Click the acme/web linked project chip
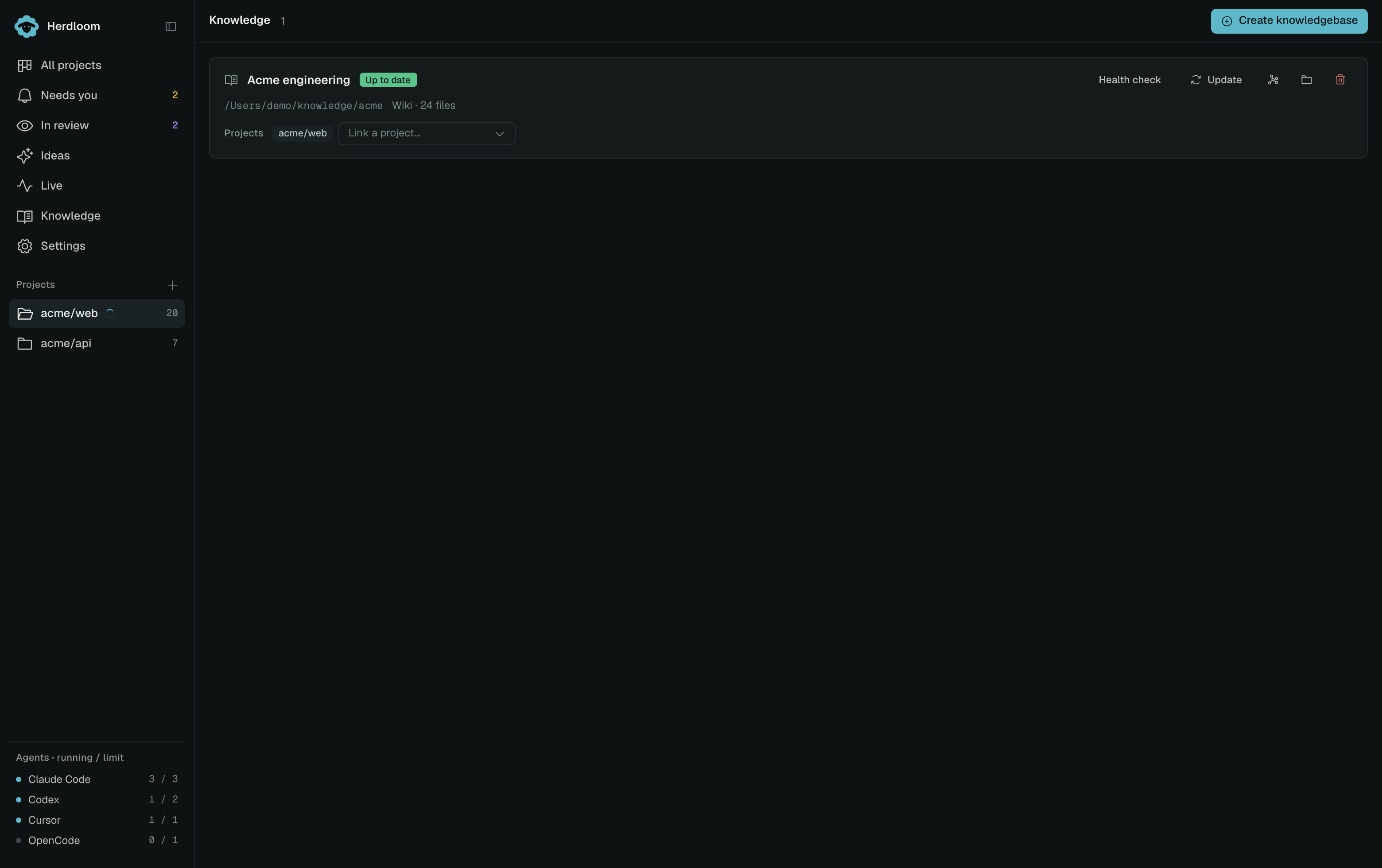1382x868 pixels. pos(303,134)
